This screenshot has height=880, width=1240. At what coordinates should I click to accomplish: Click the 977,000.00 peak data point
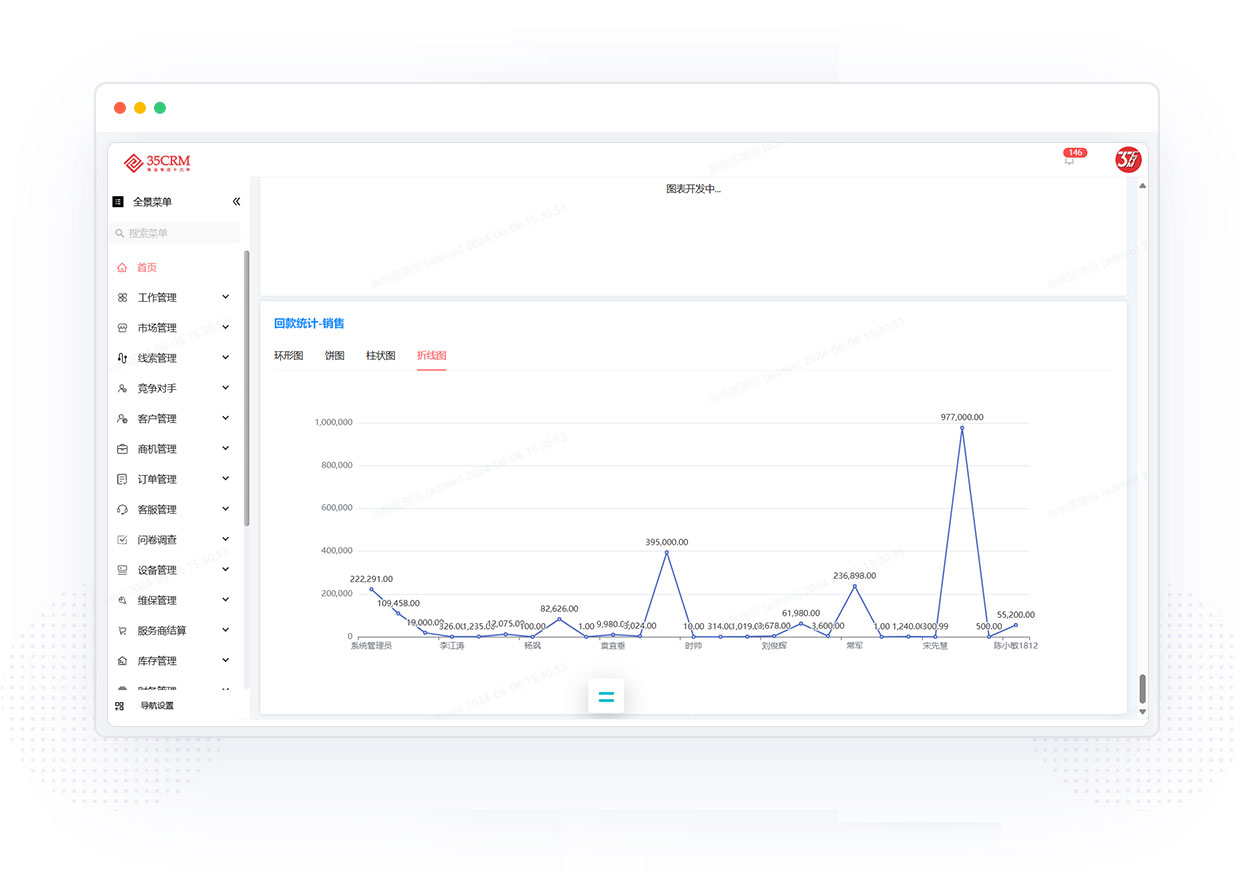click(x=962, y=428)
